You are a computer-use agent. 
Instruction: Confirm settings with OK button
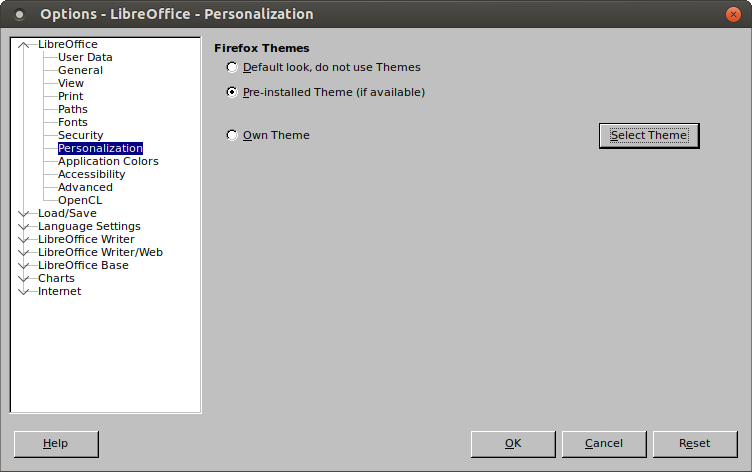point(513,444)
